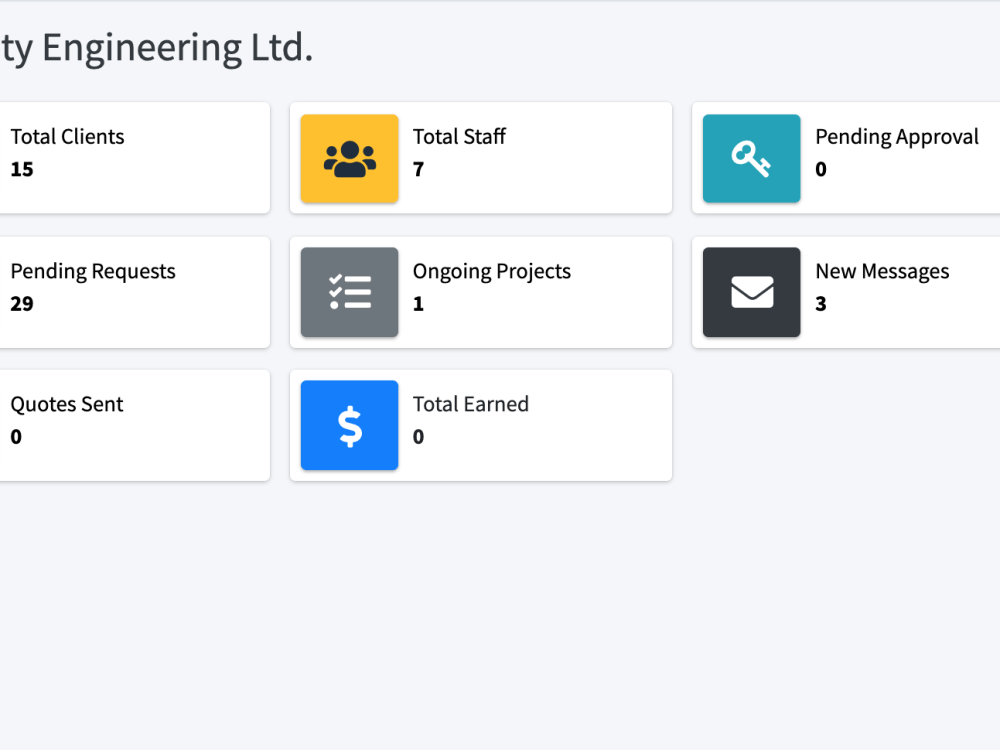Click the Pending Requests card
This screenshot has width=1000, height=750.
pos(135,292)
